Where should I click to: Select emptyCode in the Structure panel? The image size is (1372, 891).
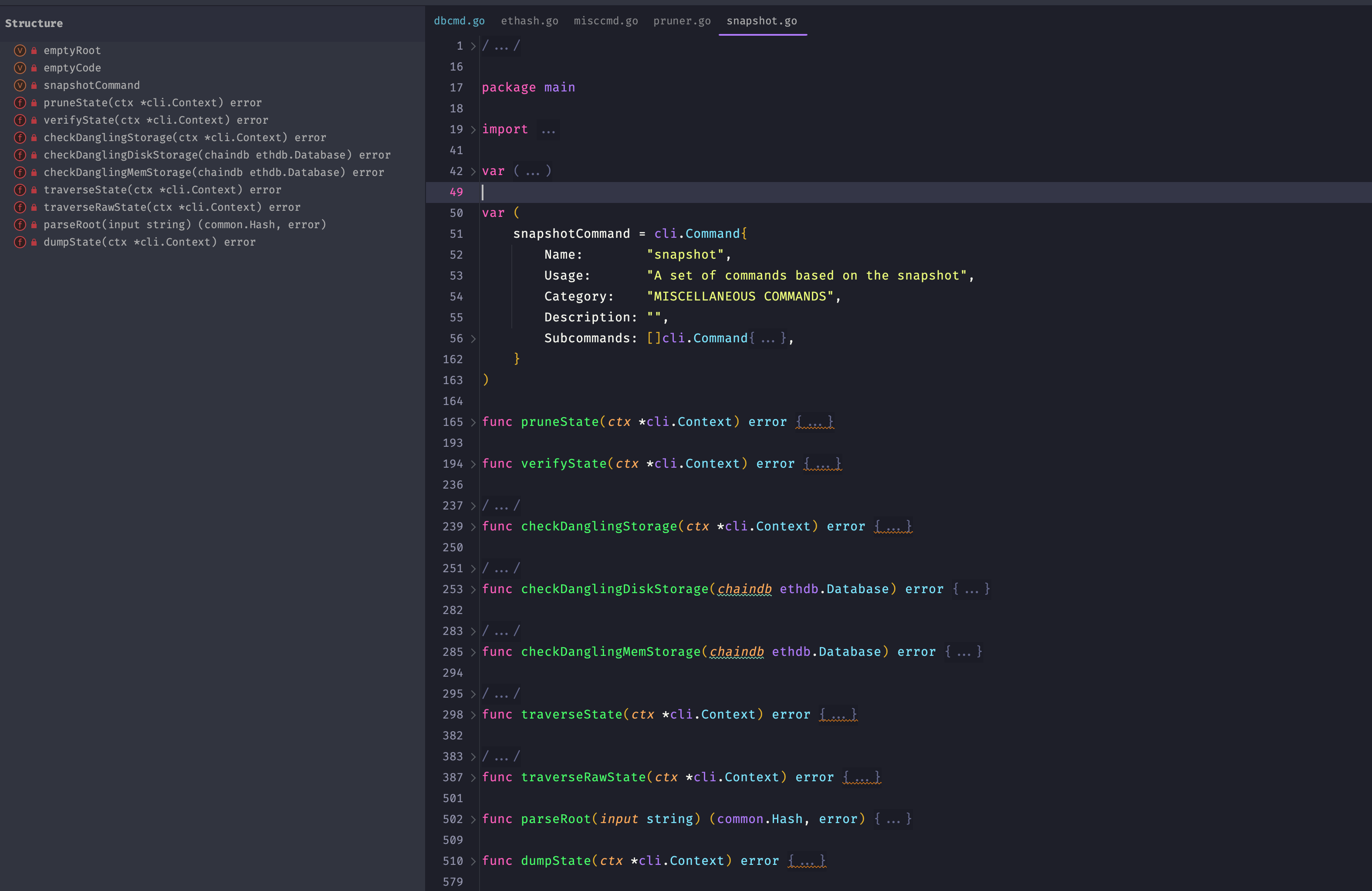(72, 68)
